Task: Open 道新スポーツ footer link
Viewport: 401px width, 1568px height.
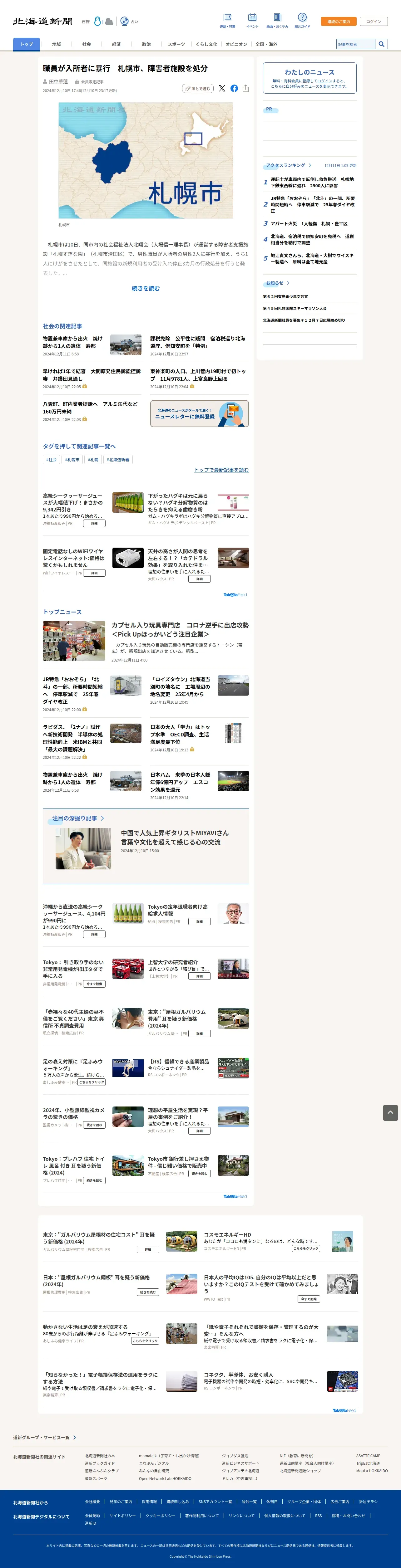Action: [96, 1478]
